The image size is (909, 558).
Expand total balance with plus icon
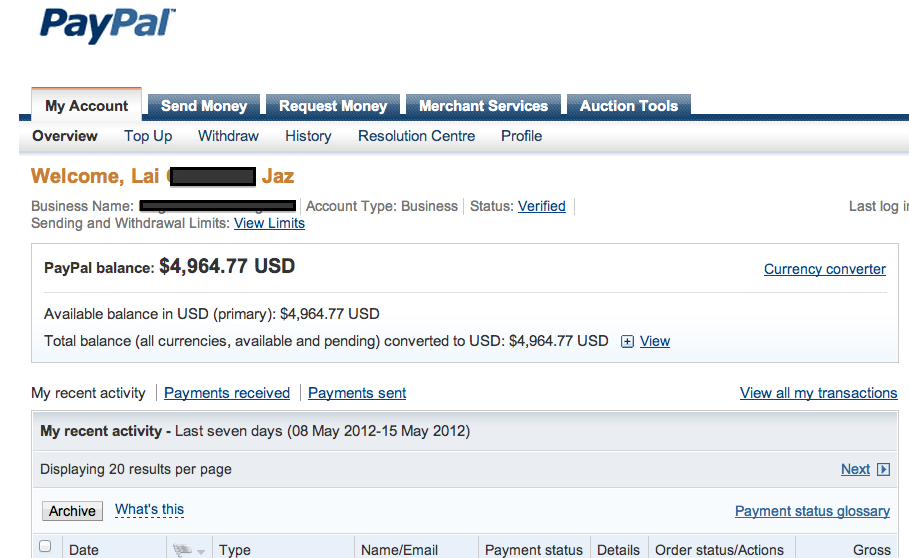coord(627,342)
